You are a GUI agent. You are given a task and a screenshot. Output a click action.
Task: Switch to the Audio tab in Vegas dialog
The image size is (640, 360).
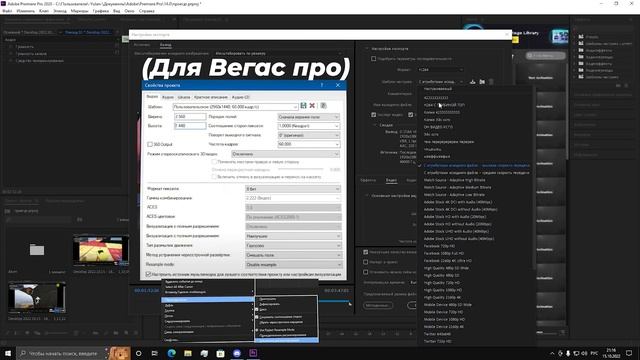point(168,97)
